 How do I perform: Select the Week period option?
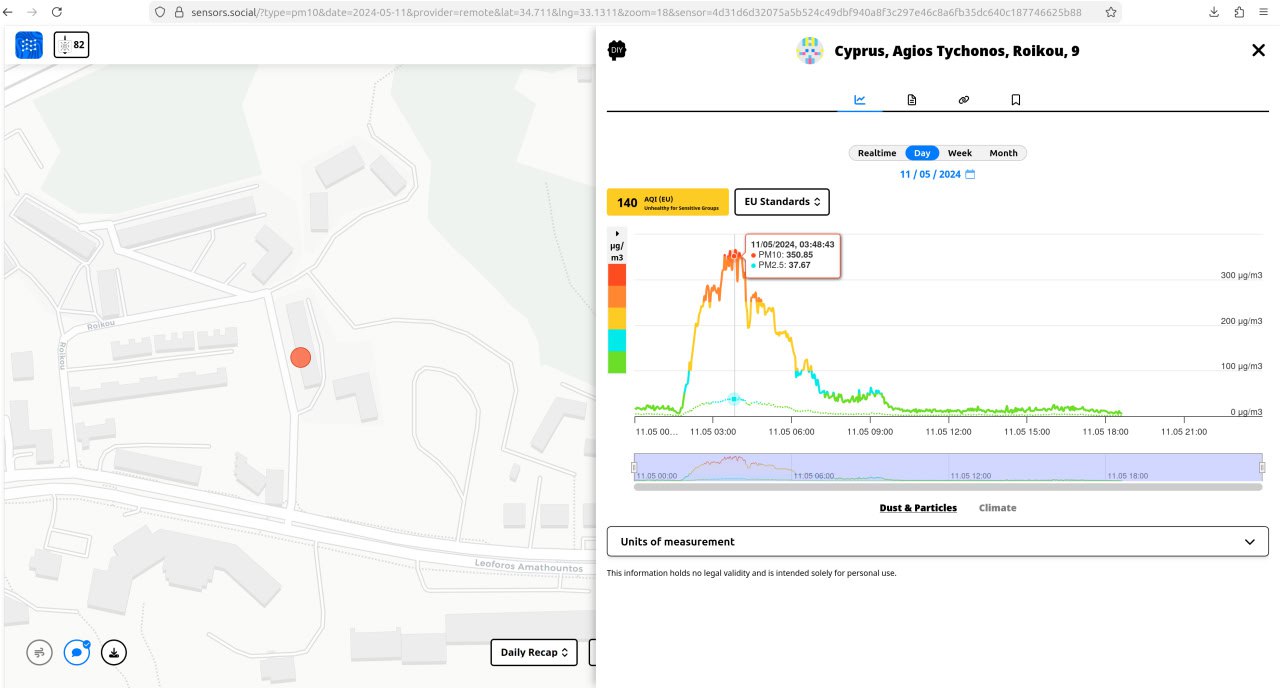point(960,153)
